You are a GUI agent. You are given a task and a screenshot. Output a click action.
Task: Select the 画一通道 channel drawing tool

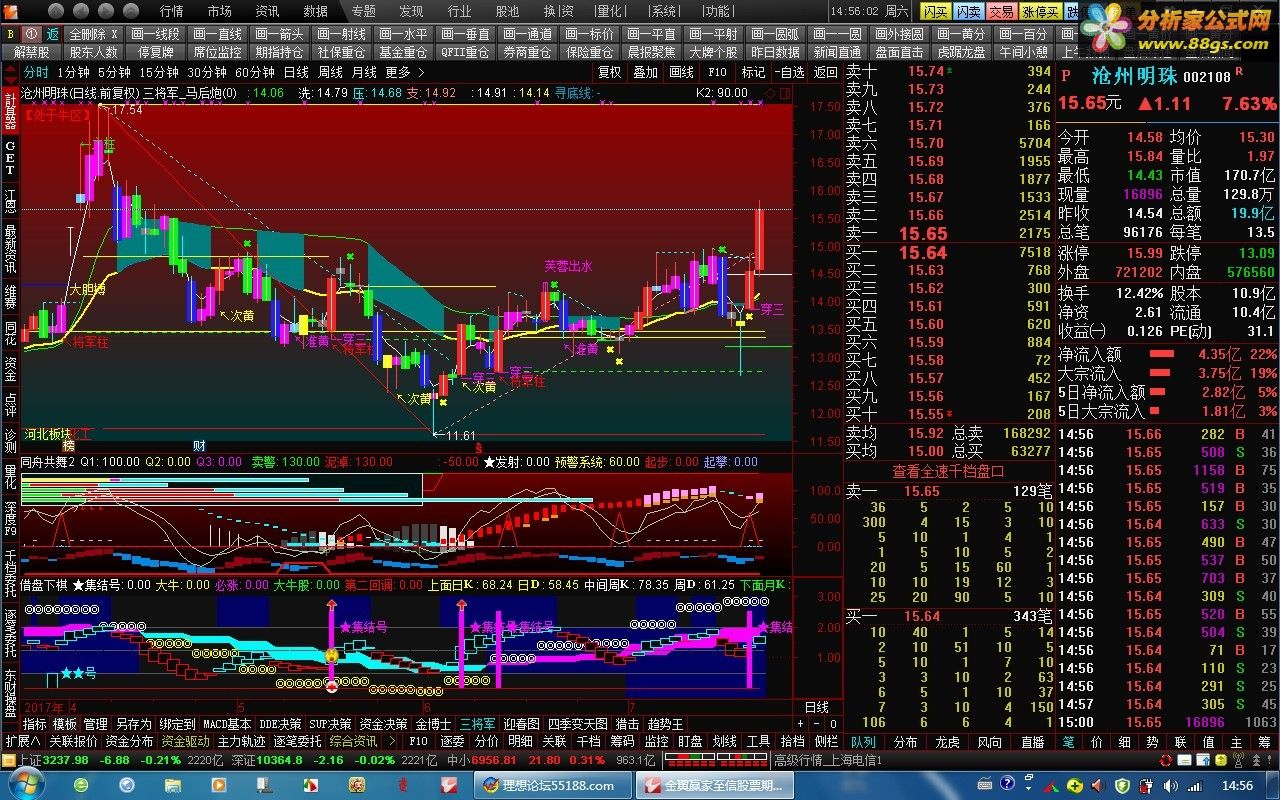click(x=527, y=34)
